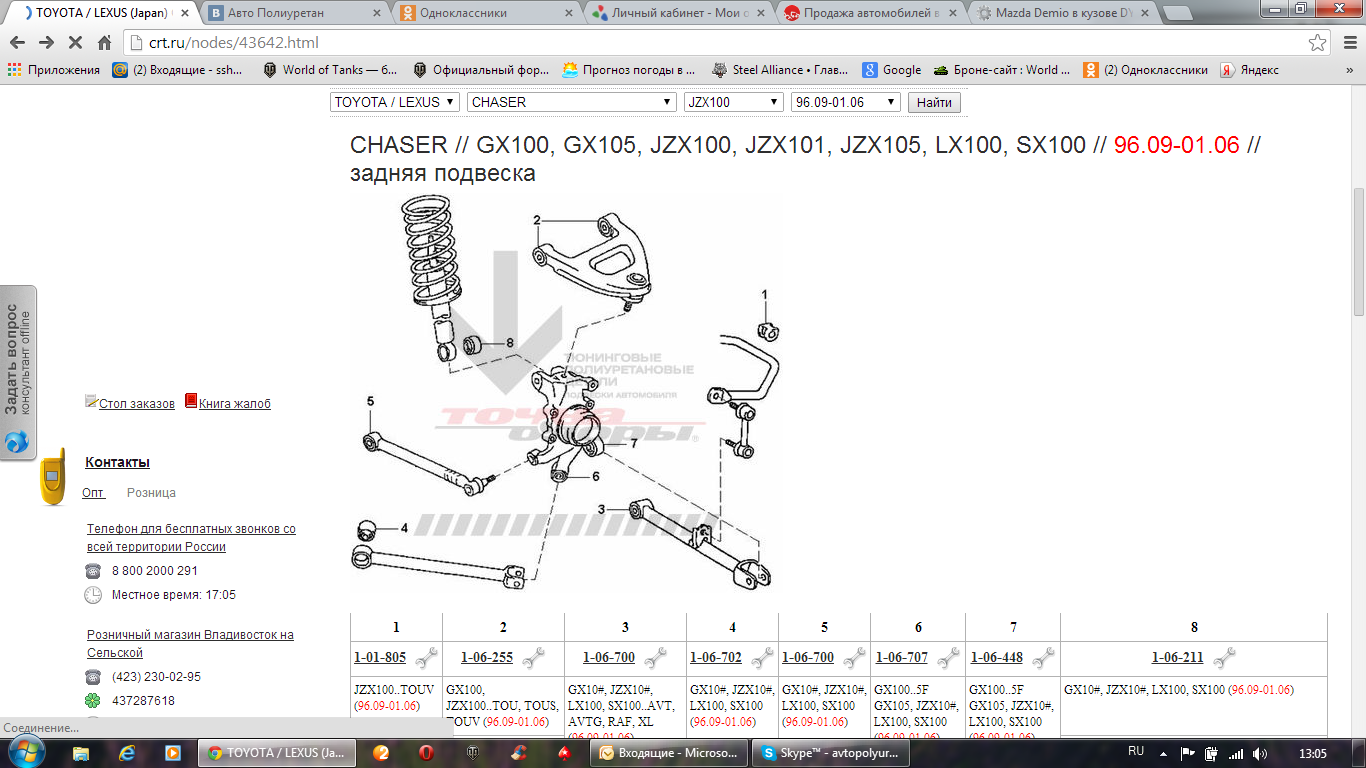
Task: Launch Internet Explorer from the taskbar
Action: 126,752
